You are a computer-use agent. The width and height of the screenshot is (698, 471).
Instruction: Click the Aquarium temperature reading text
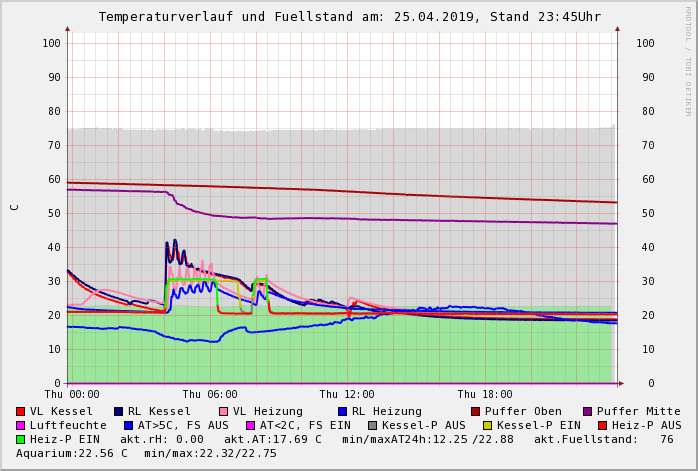(62, 453)
